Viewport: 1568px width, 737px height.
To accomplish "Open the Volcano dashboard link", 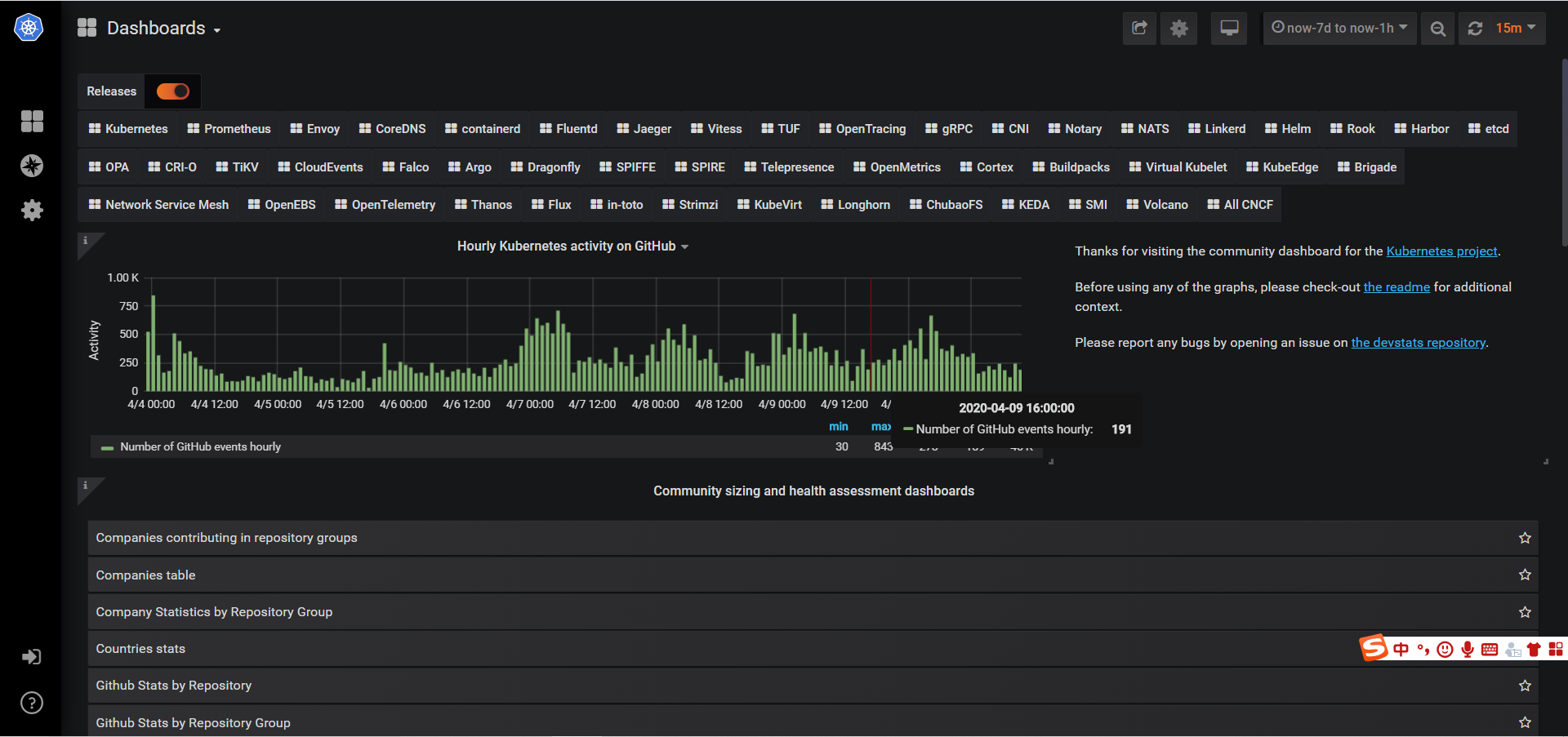I will point(1156,205).
